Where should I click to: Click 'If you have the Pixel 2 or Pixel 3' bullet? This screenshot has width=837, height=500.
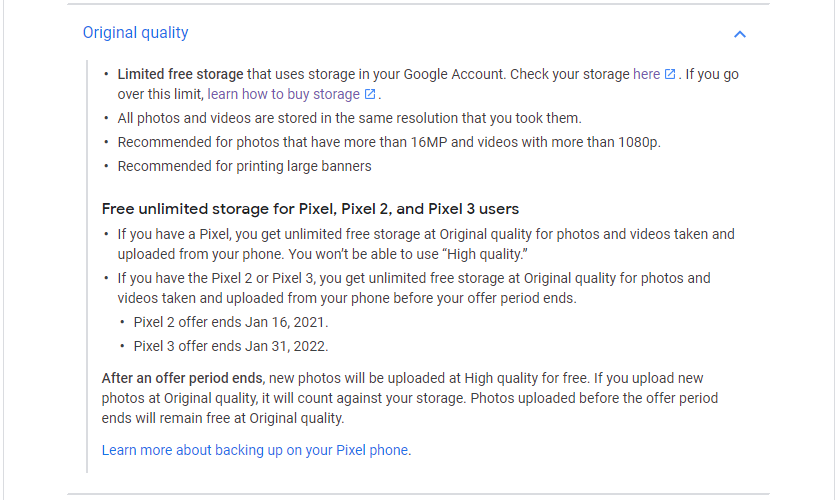pyautogui.click(x=414, y=288)
